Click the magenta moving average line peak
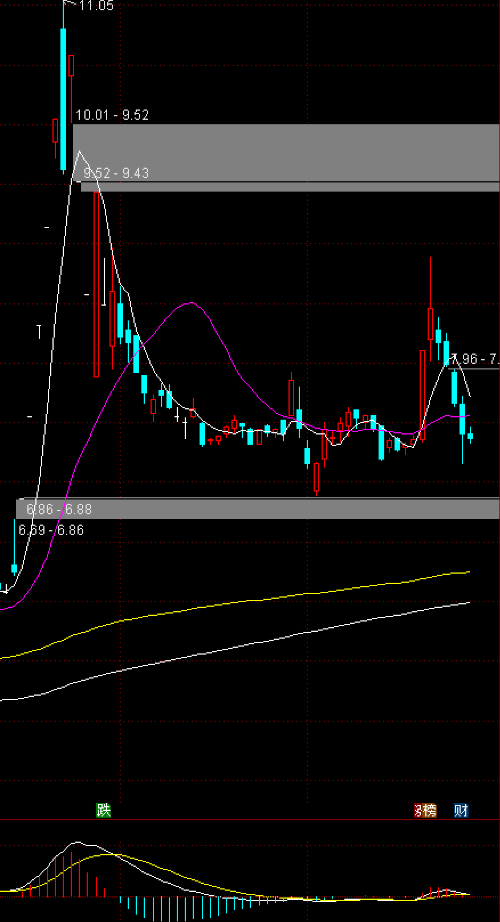The image size is (500, 922). click(x=190, y=303)
